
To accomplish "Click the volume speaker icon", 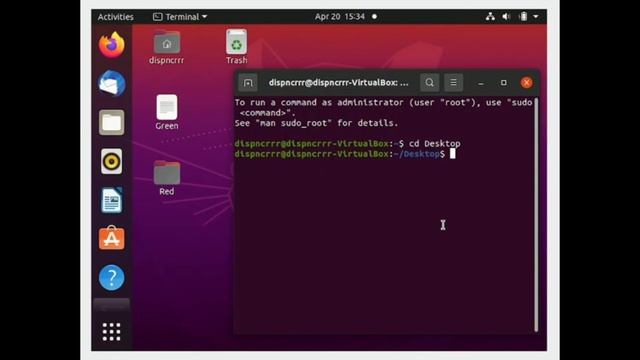I will coord(506,17).
